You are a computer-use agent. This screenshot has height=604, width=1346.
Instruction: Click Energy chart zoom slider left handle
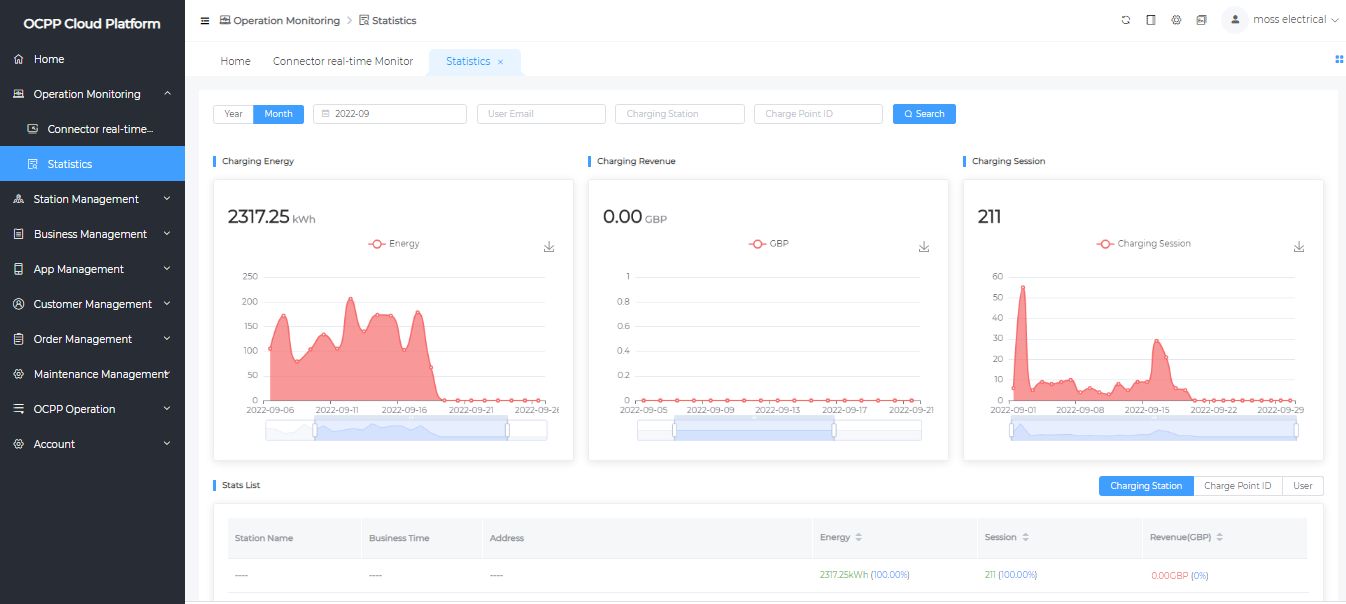(x=314, y=430)
